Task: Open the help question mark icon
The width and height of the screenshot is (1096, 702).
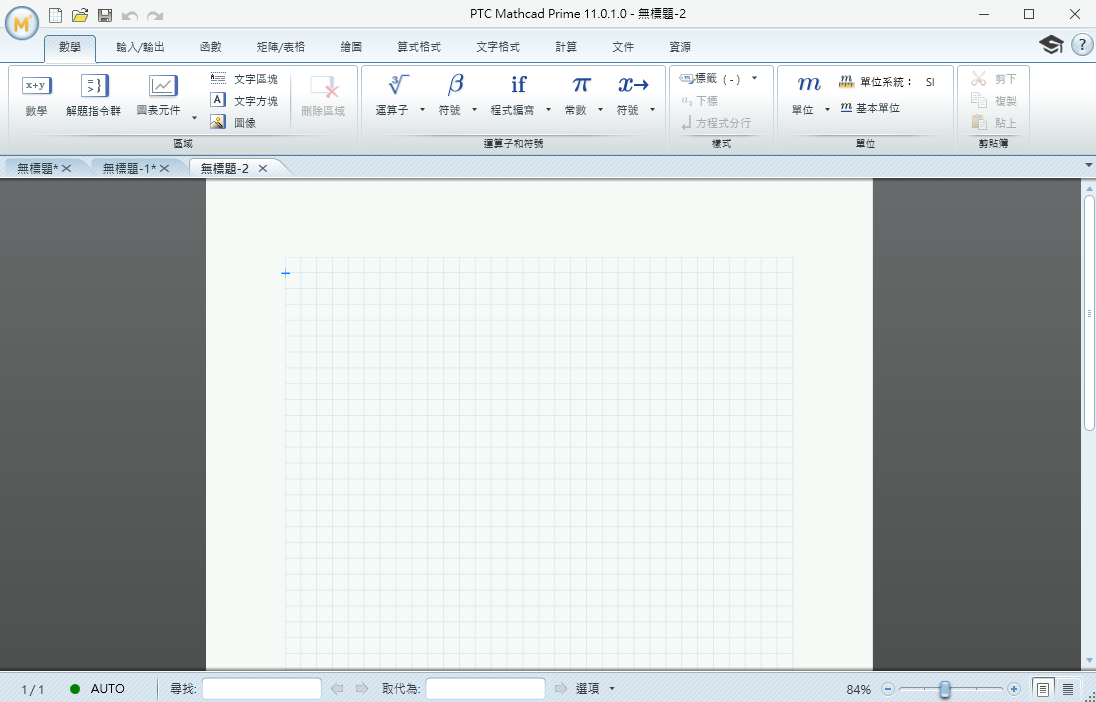Action: pyautogui.click(x=1081, y=45)
